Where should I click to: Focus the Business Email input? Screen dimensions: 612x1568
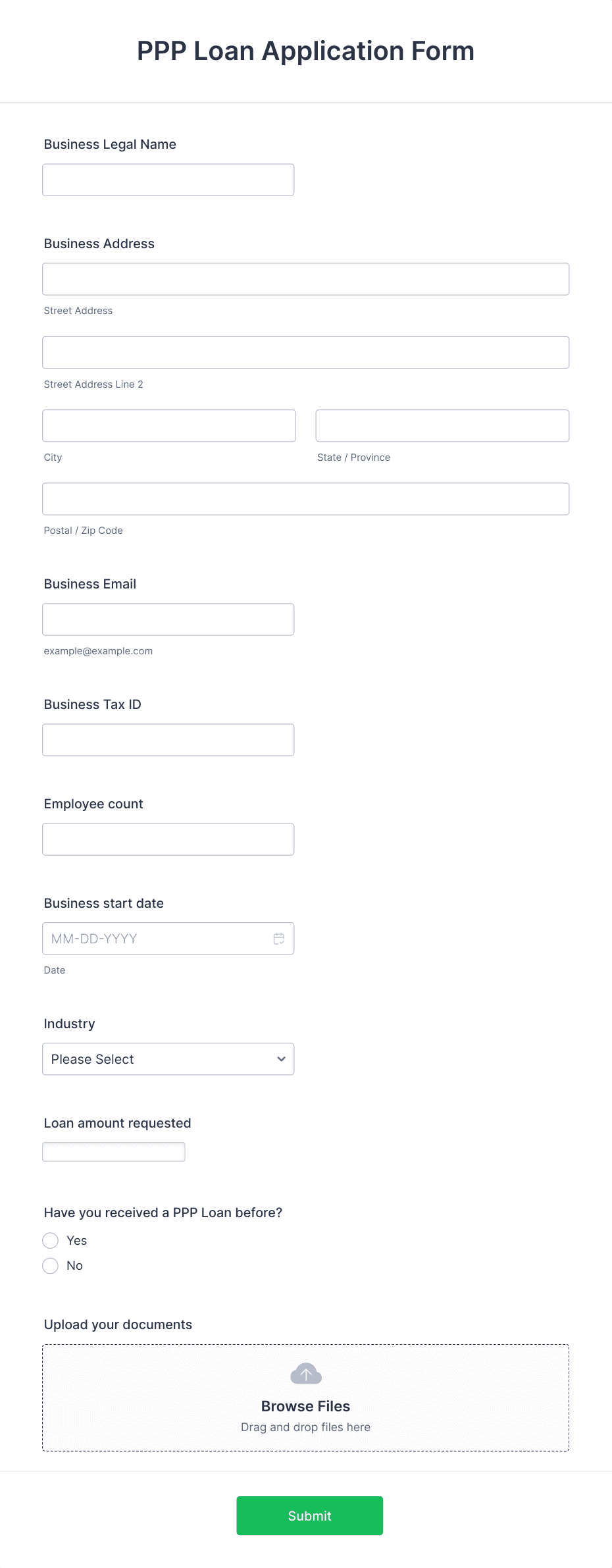[x=168, y=619]
